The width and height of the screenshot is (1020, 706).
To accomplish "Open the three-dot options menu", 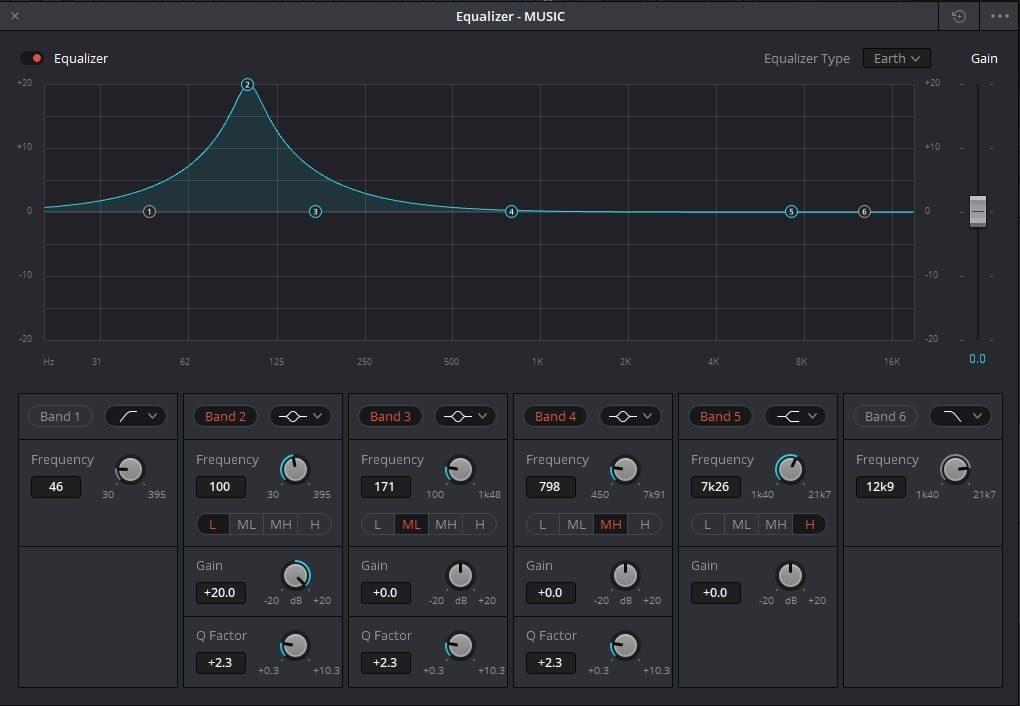I will coord(1000,16).
